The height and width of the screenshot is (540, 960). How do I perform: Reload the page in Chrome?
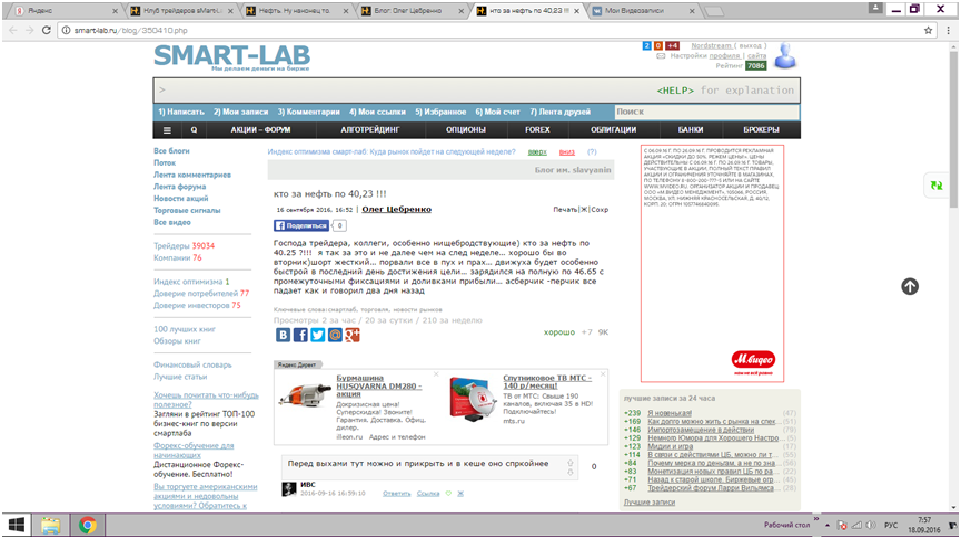tap(46, 30)
